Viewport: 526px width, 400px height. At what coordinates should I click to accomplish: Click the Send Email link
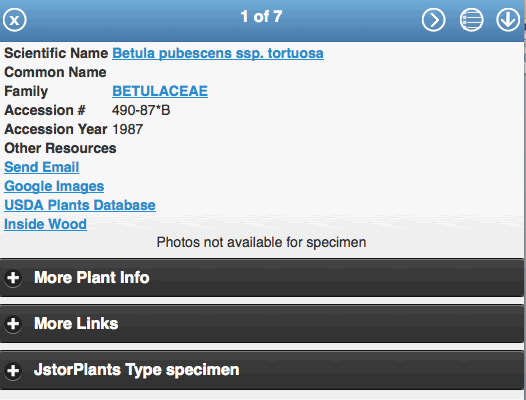(x=42, y=167)
